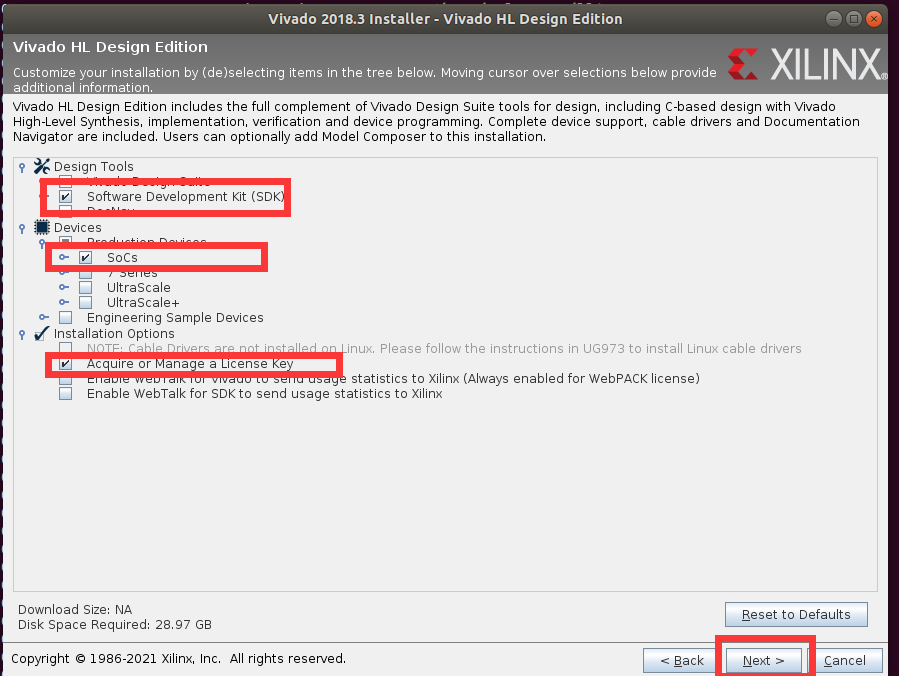899x676 pixels.
Task: Expand the UltraScale+ tree node
Action: click(x=64, y=302)
